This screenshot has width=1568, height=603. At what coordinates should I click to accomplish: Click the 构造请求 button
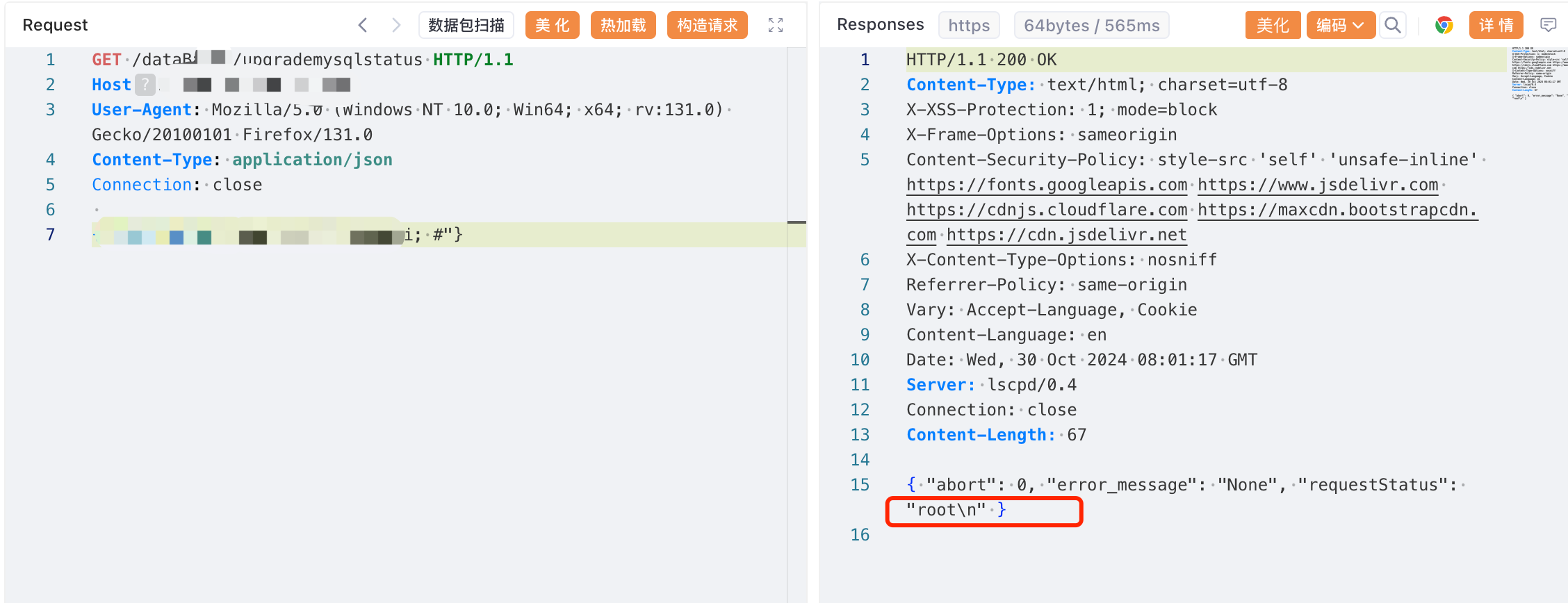point(707,25)
